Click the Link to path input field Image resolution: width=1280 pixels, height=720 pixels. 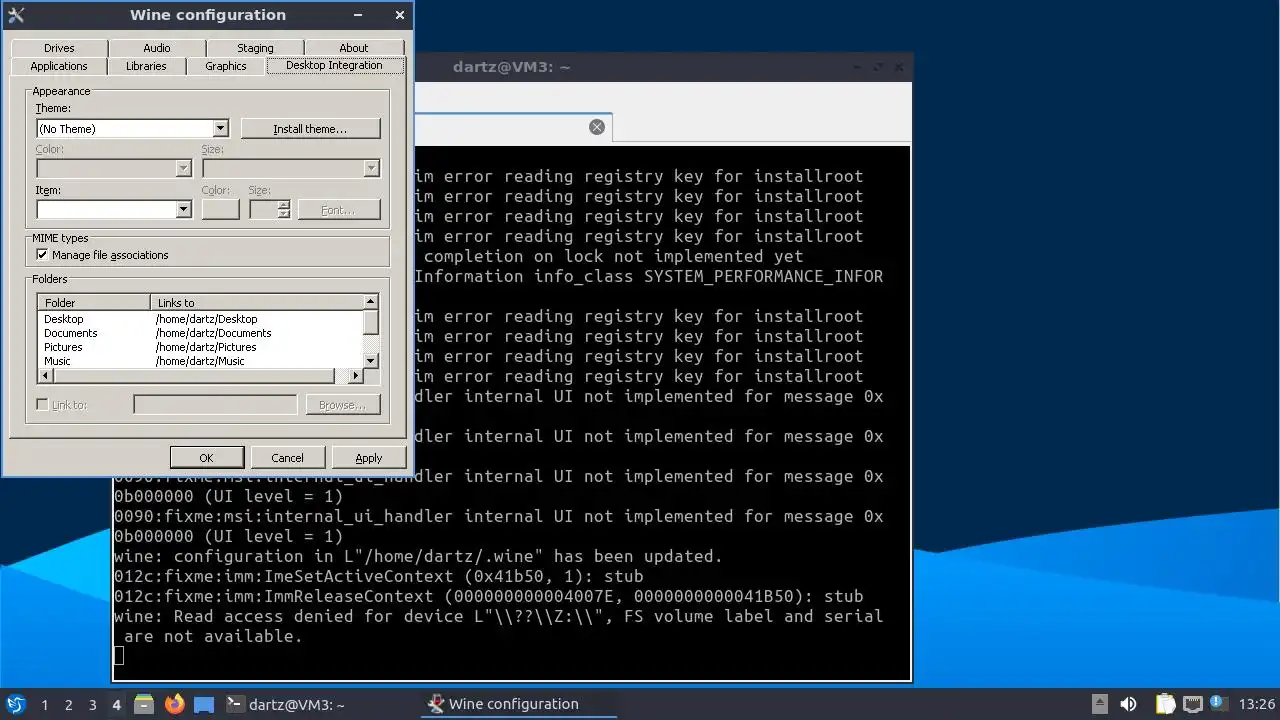215,405
